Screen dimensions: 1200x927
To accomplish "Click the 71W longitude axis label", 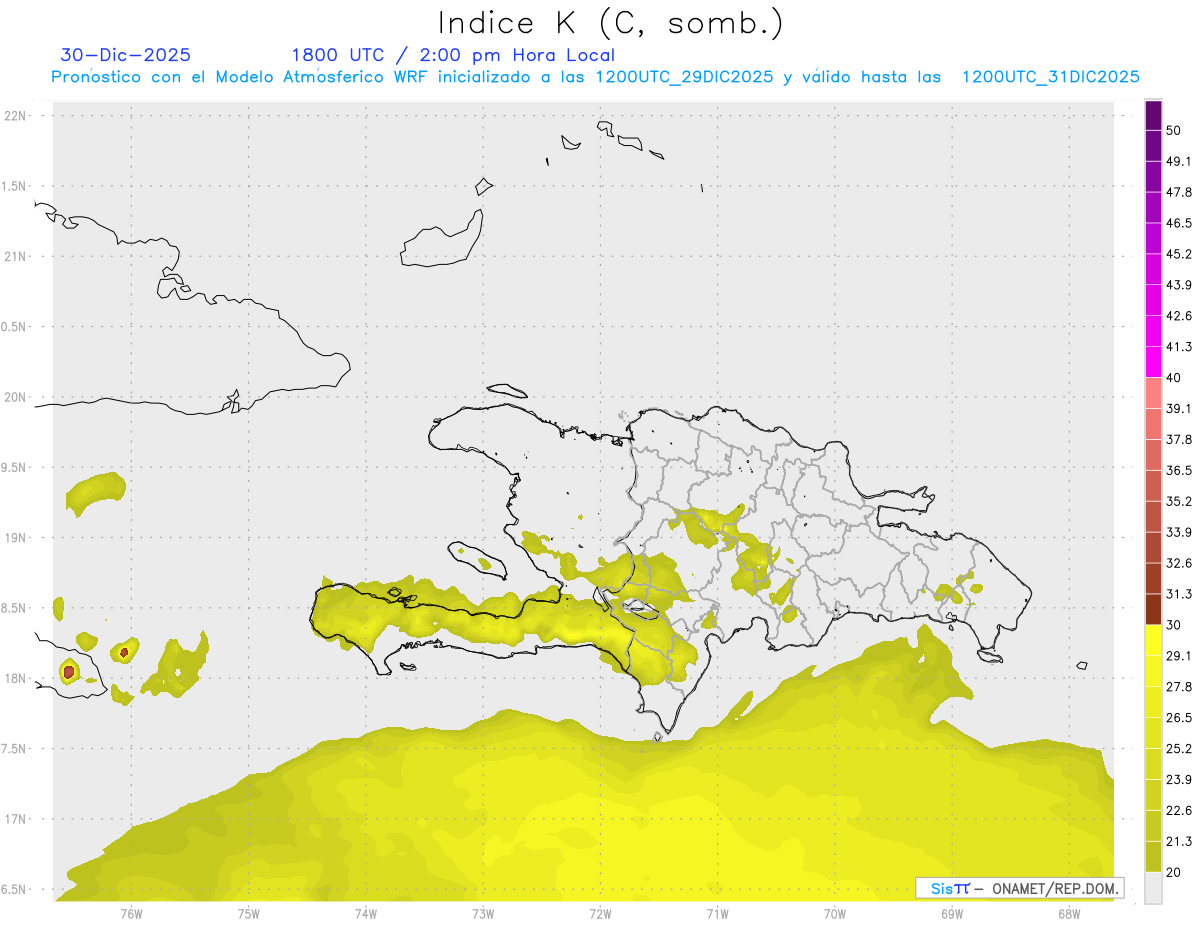I will tap(717, 913).
